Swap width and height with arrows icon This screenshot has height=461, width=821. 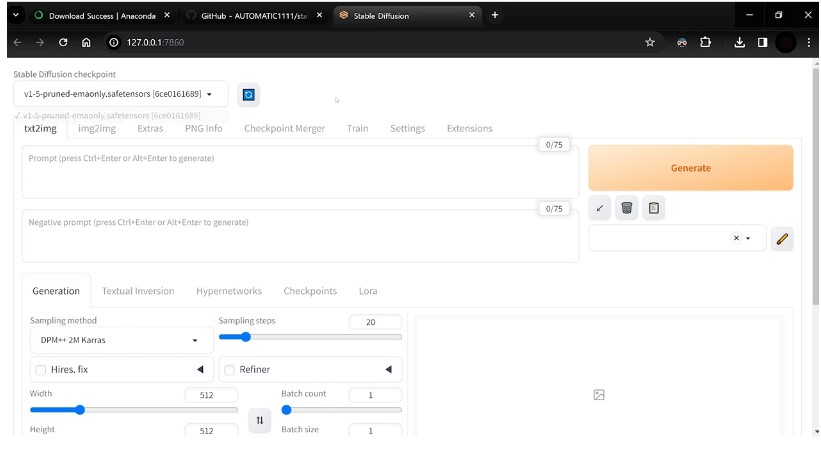point(260,420)
